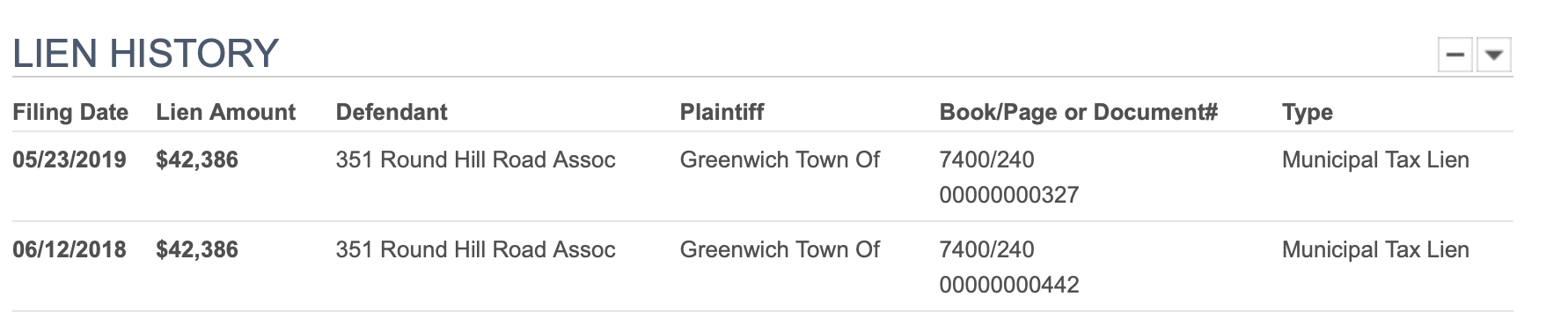Sort by the Lien Amount column header
Image resolution: width=1568 pixels, height=319 pixels.
226,113
